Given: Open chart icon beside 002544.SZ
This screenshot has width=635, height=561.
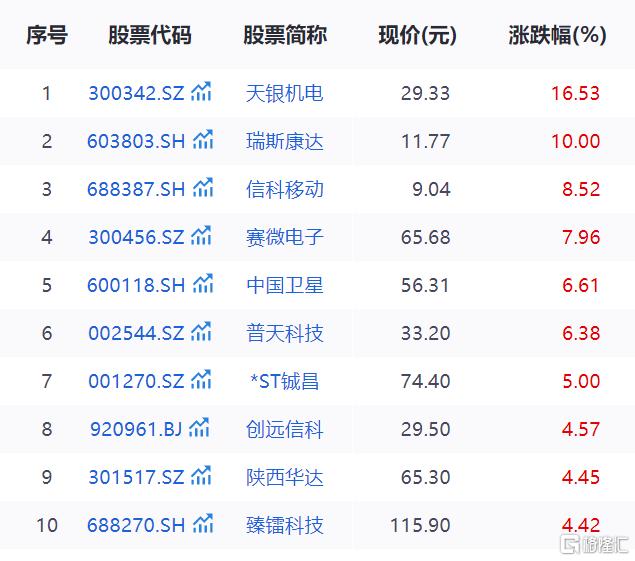Looking at the screenshot, I should tap(201, 331).
